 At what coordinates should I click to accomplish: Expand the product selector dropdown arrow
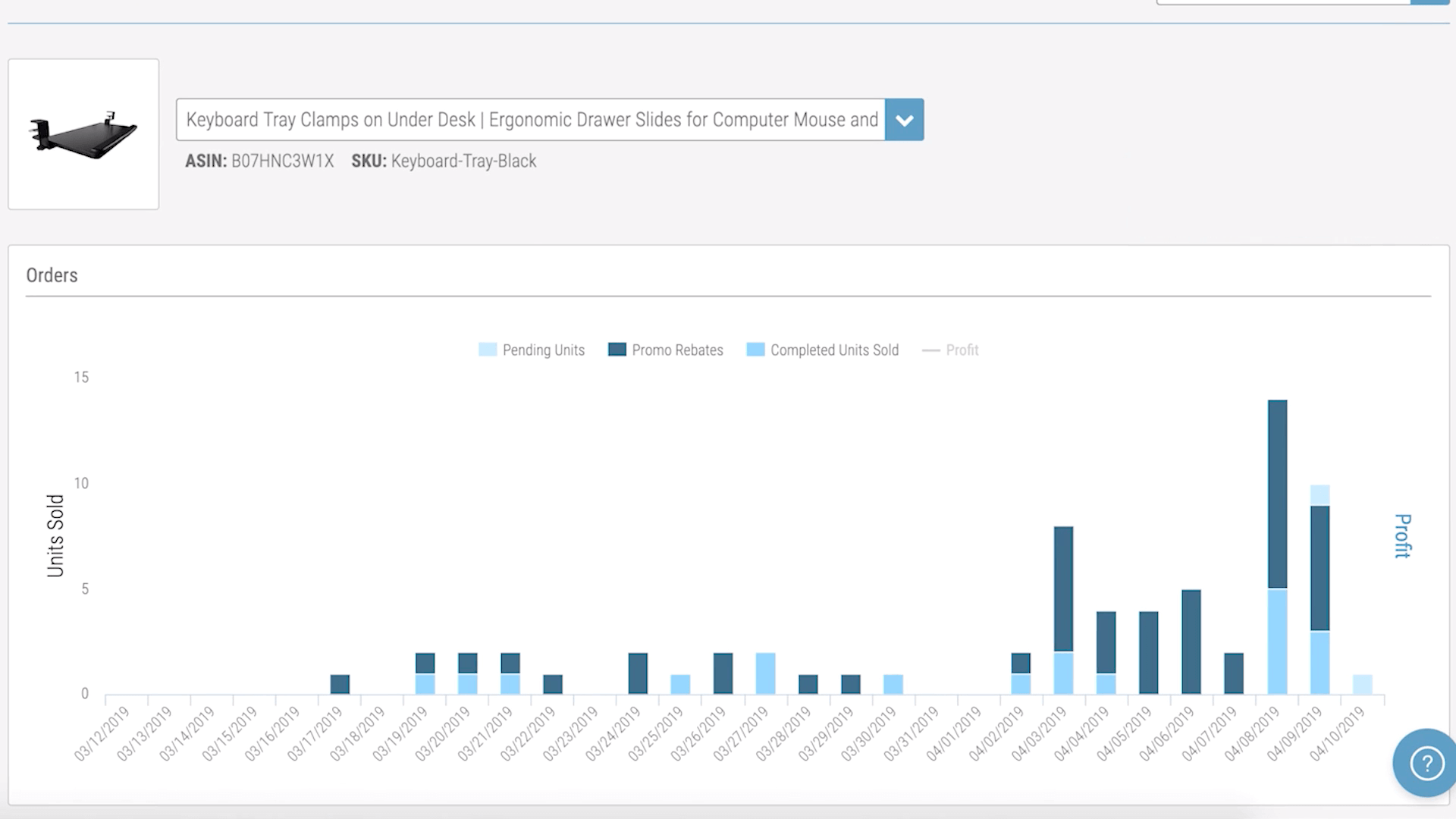(x=904, y=120)
